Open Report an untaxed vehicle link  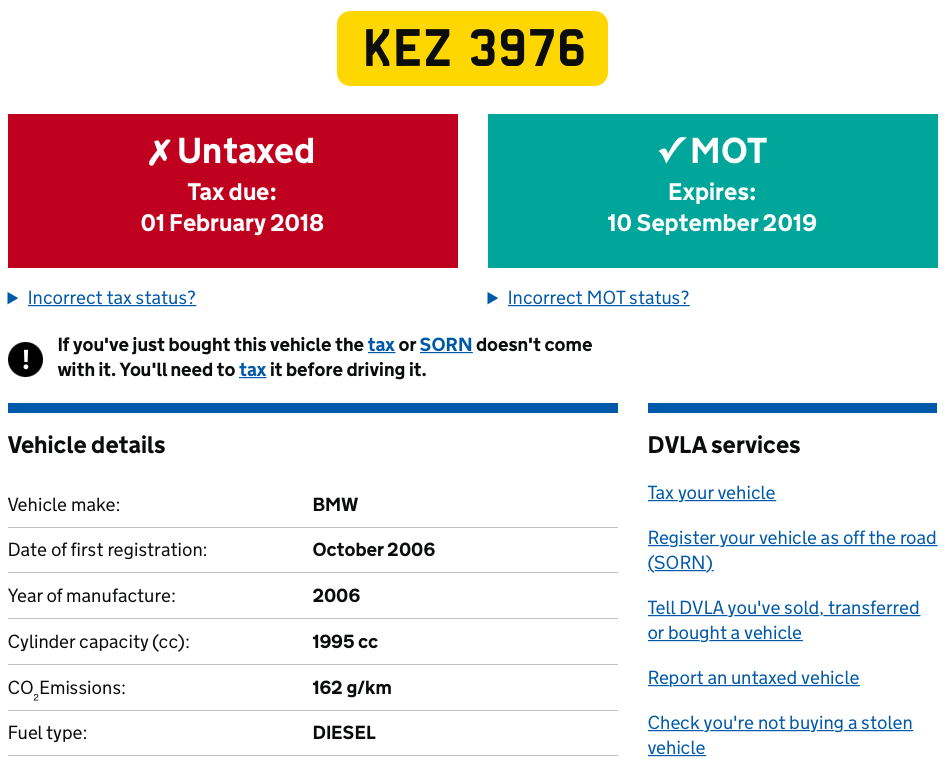(x=753, y=678)
